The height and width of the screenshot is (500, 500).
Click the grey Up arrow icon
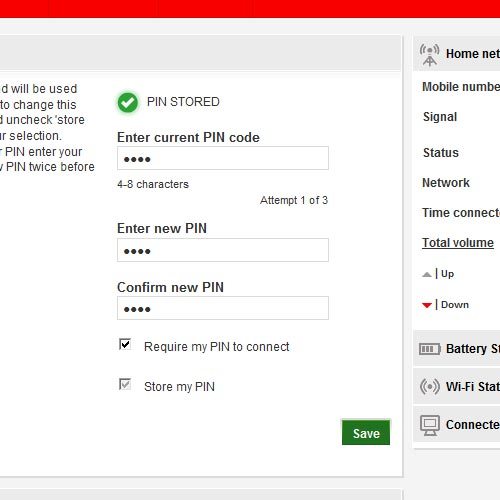coord(427,274)
